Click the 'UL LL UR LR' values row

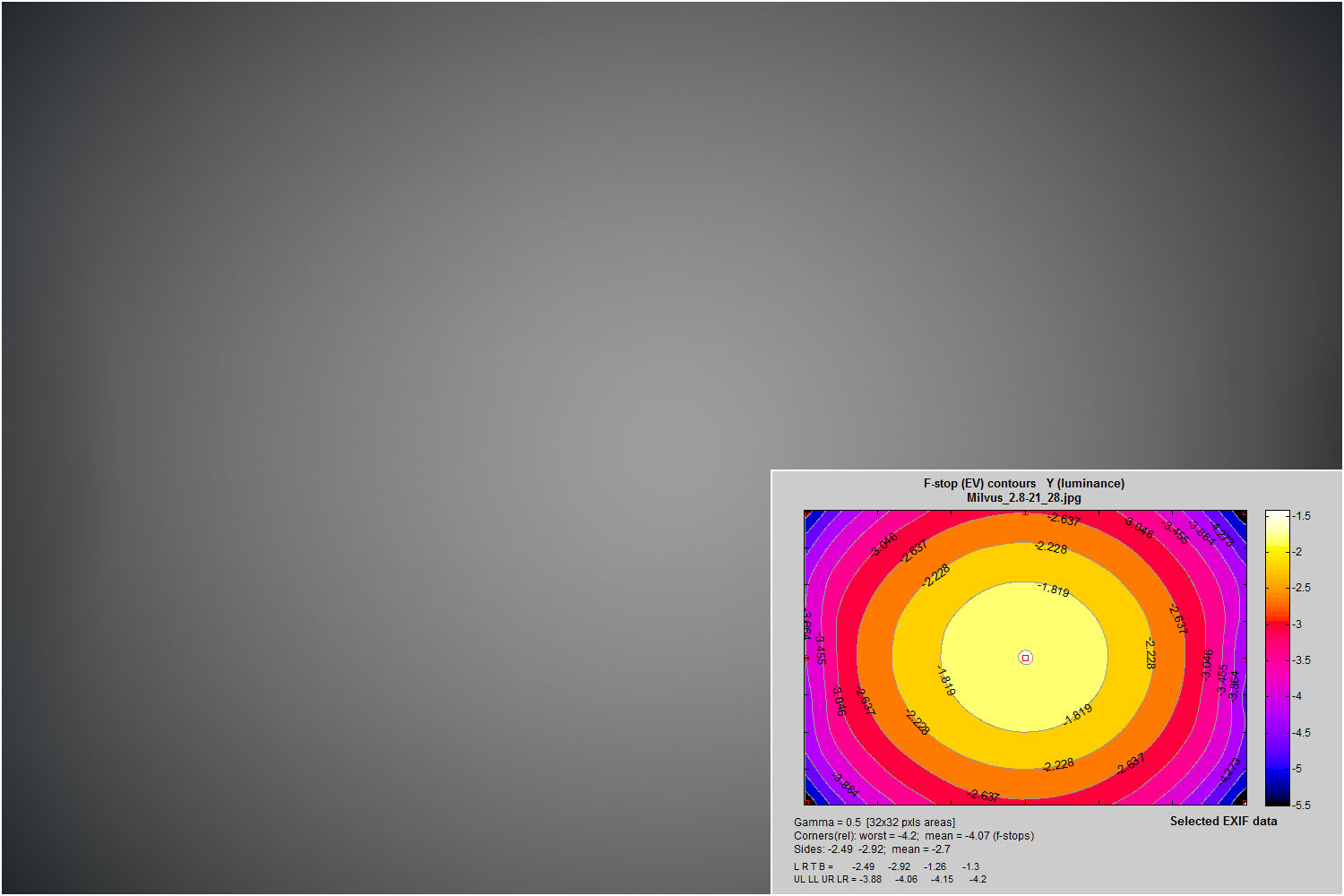[x=889, y=879]
